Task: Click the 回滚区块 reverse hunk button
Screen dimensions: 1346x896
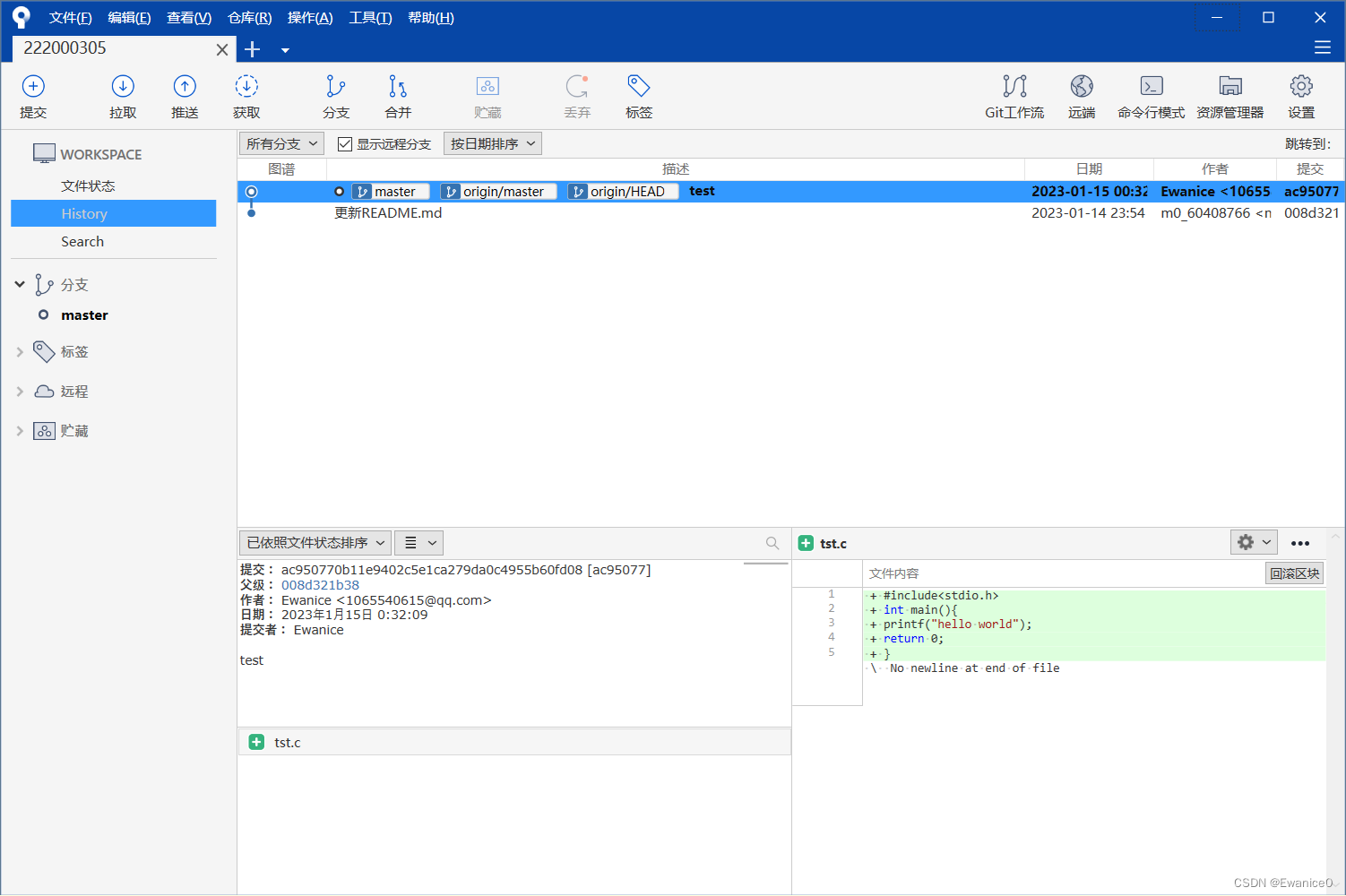Action: click(x=1295, y=573)
